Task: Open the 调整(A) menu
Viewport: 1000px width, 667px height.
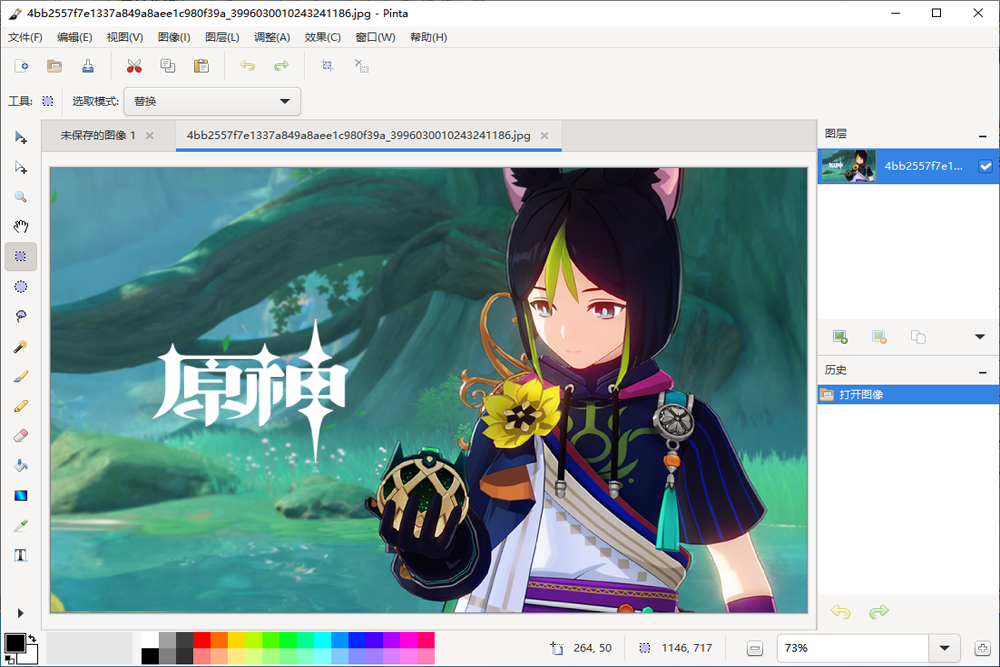Action: 272,37
